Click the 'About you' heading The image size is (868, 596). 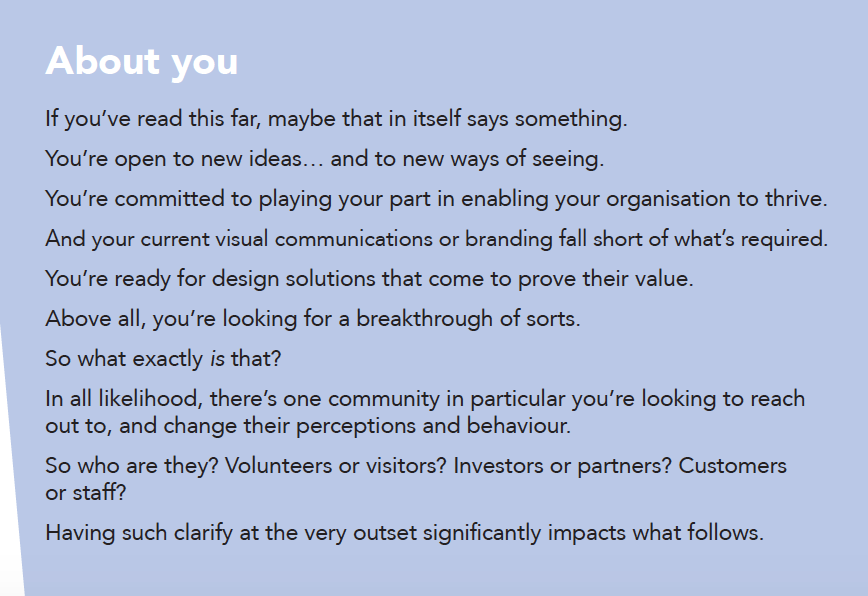coord(142,61)
